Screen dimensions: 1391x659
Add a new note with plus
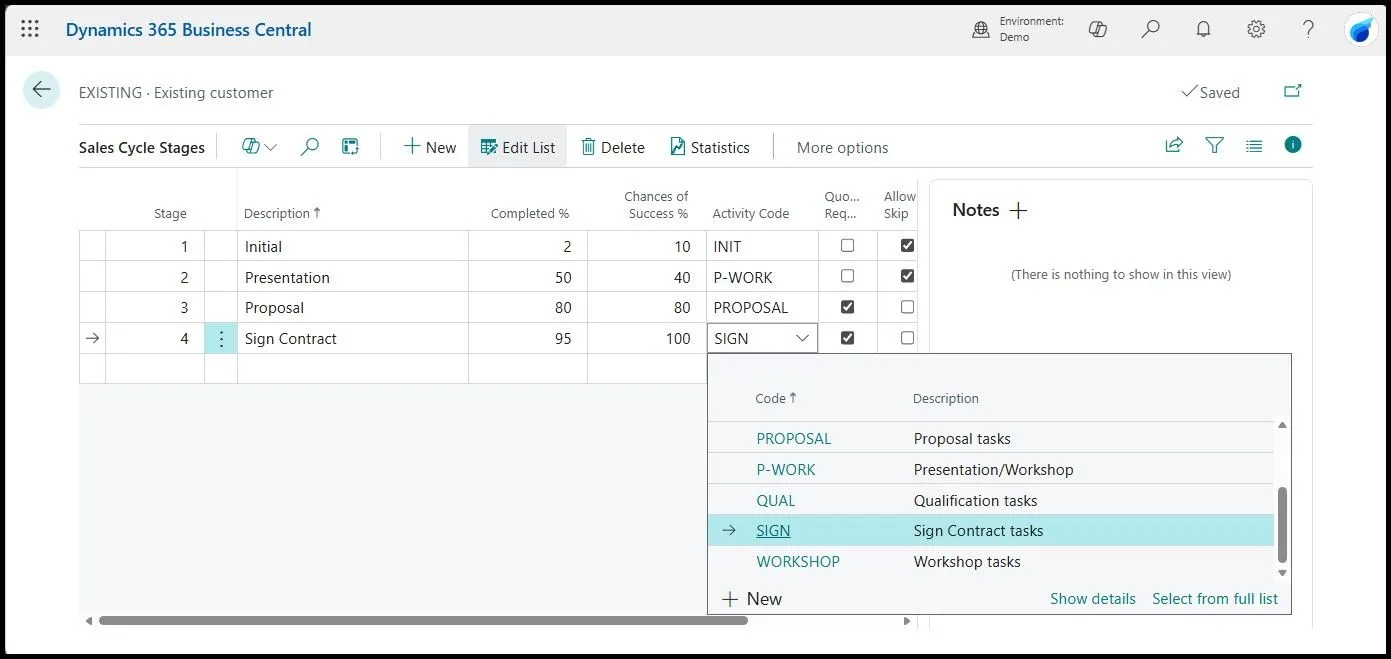tap(1018, 210)
